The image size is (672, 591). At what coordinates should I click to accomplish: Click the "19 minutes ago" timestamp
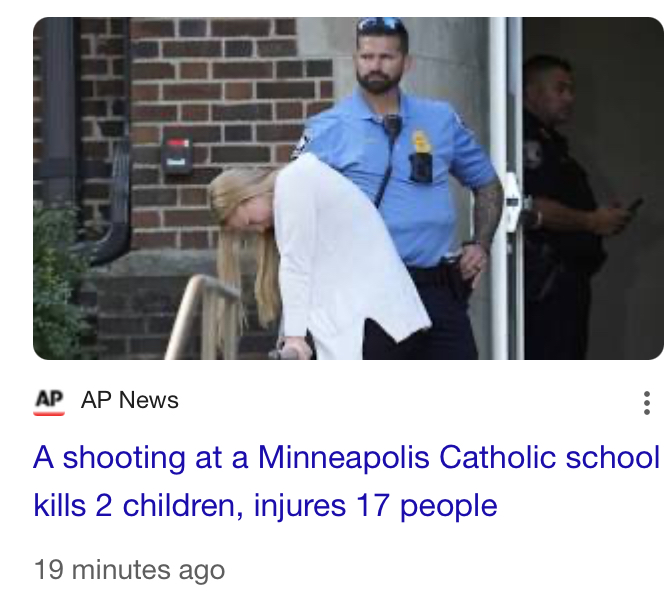click(129, 570)
